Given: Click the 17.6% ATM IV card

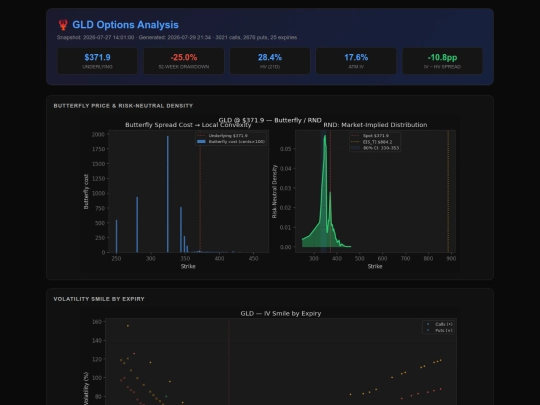Looking at the screenshot, I should tap(356, 61).
